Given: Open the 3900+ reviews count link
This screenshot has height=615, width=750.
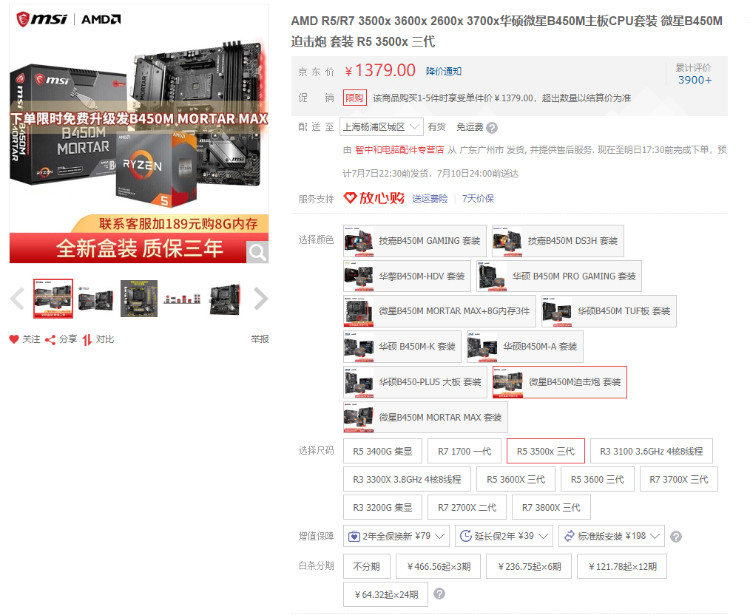Looking at the screenshot, I should (x=695, y=80).
